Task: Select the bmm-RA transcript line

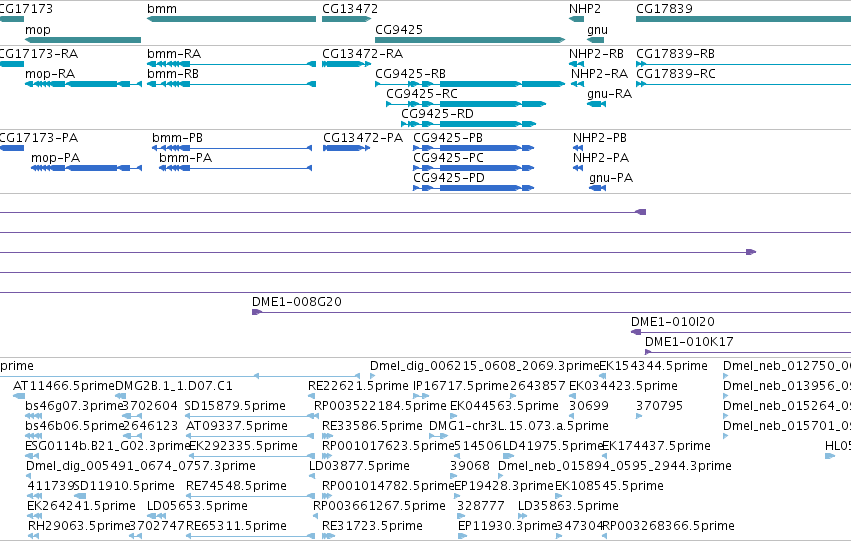Action: click(231, 64)
